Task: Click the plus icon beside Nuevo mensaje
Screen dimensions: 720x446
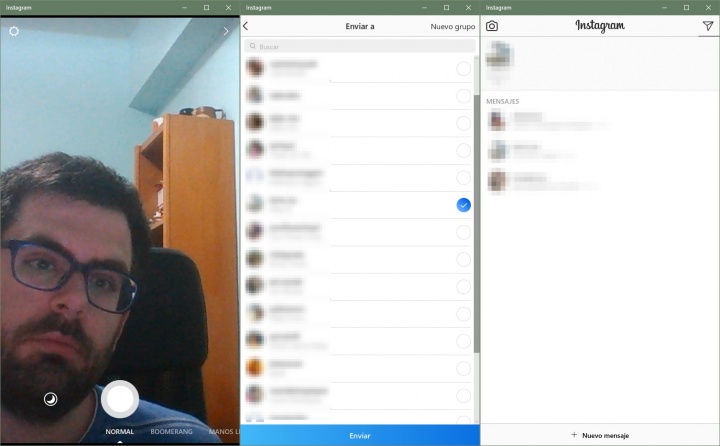Action: pos(574,435)
